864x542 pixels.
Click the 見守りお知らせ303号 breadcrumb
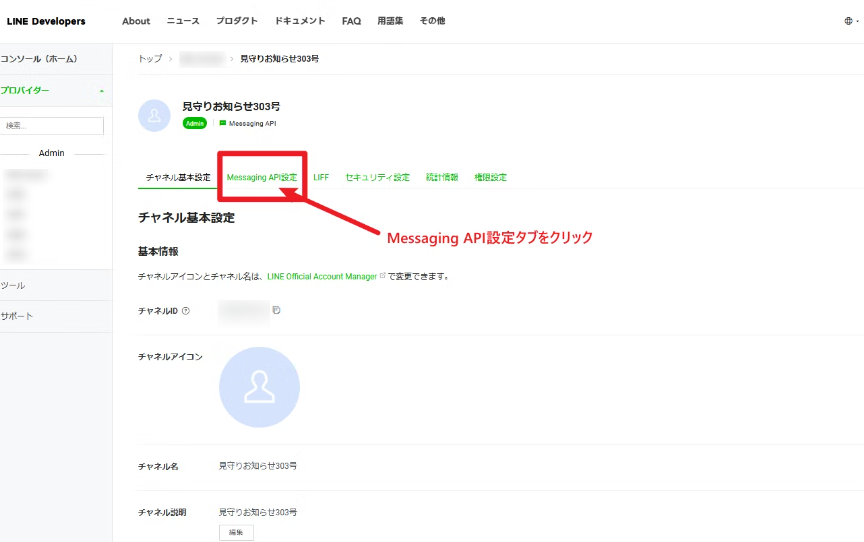coord(279,58)
